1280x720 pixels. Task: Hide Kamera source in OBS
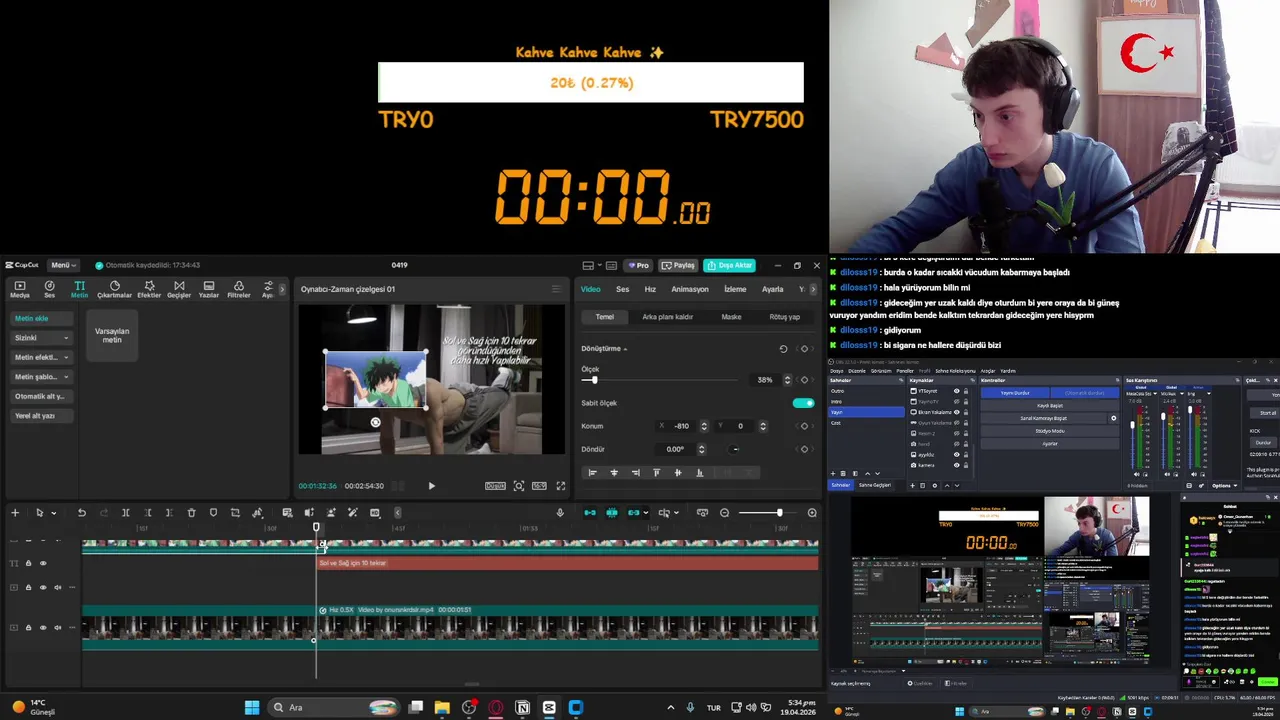point(956,465)
